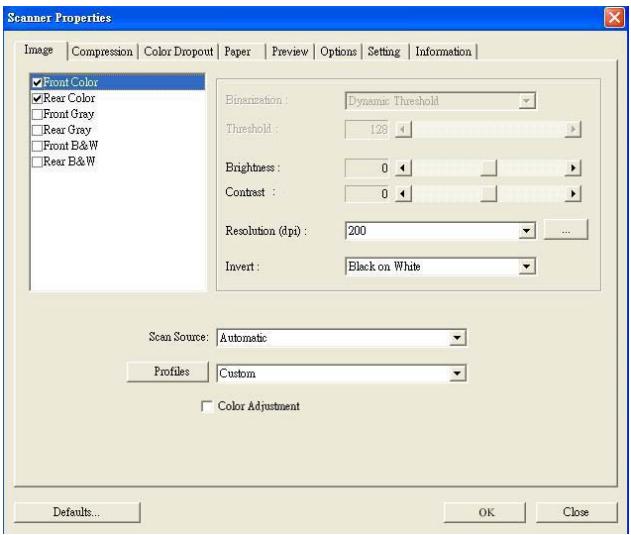Open the Color Dropout tab
Image resolution: width=631 pixels, height=535 pixels.
(x=185, y=53)
